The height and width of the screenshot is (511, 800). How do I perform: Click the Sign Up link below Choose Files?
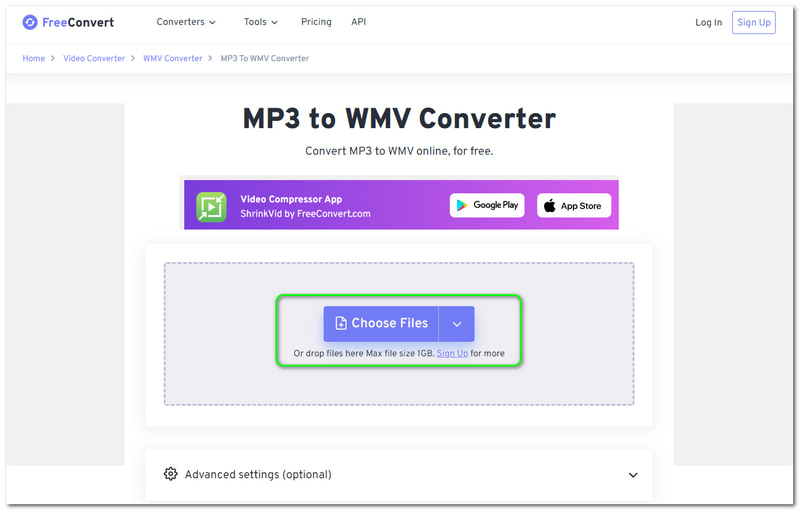tap(452, 353)
